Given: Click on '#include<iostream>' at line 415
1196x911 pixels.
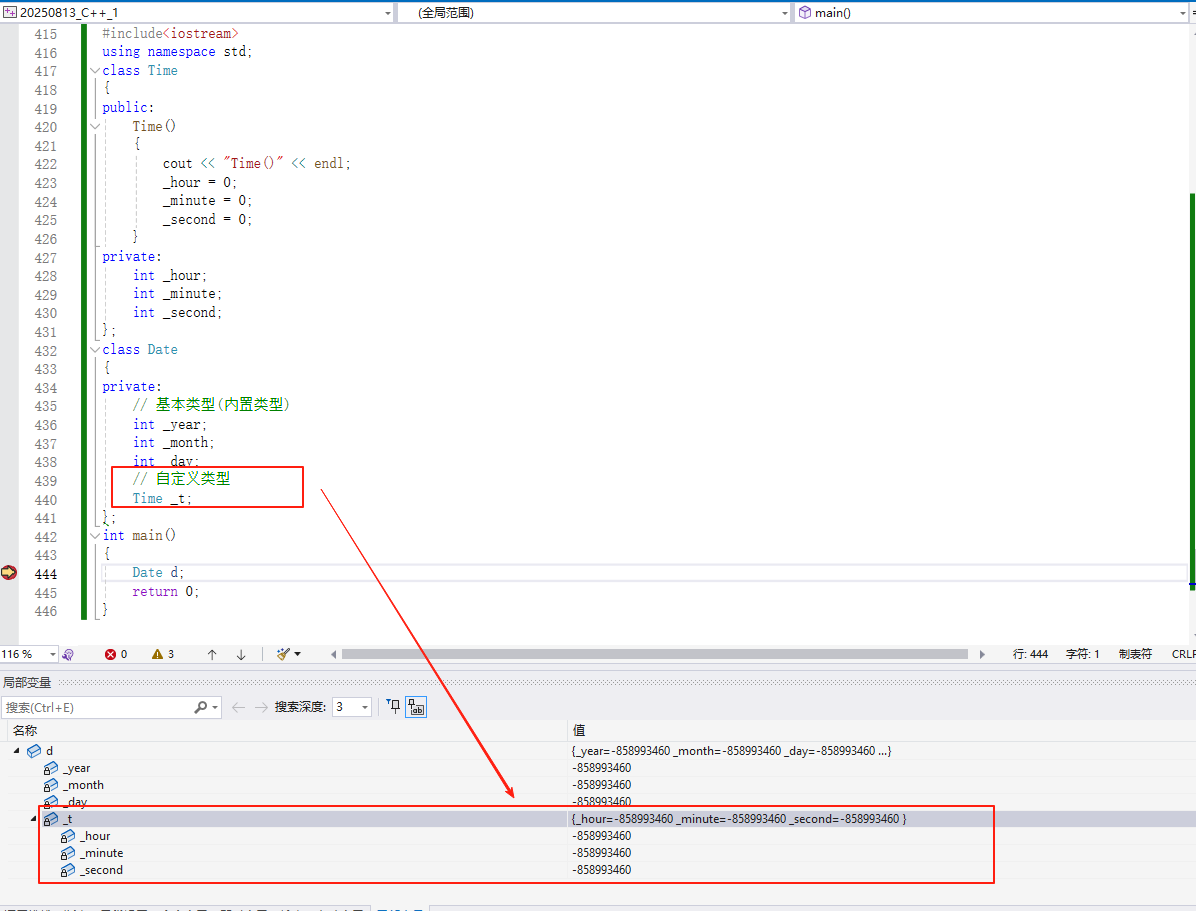Looking at the screenshot, I should [170, 33].
